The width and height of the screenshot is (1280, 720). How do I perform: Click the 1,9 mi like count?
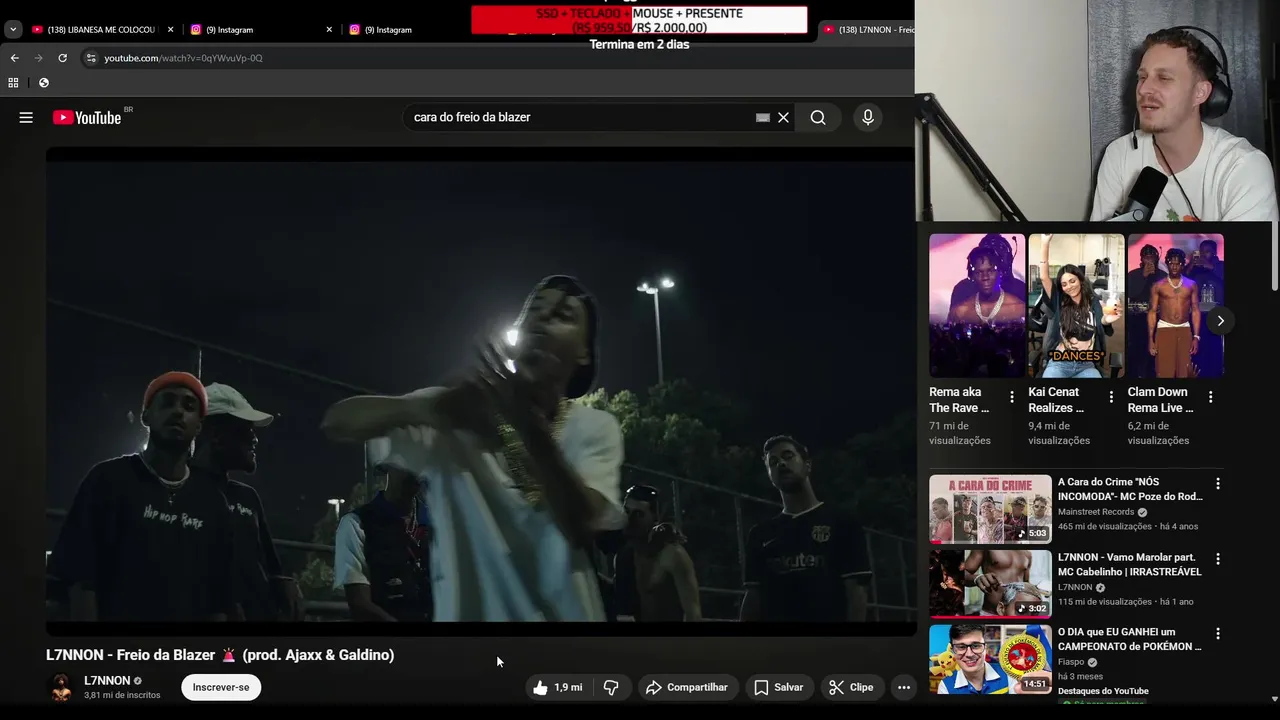568,687
